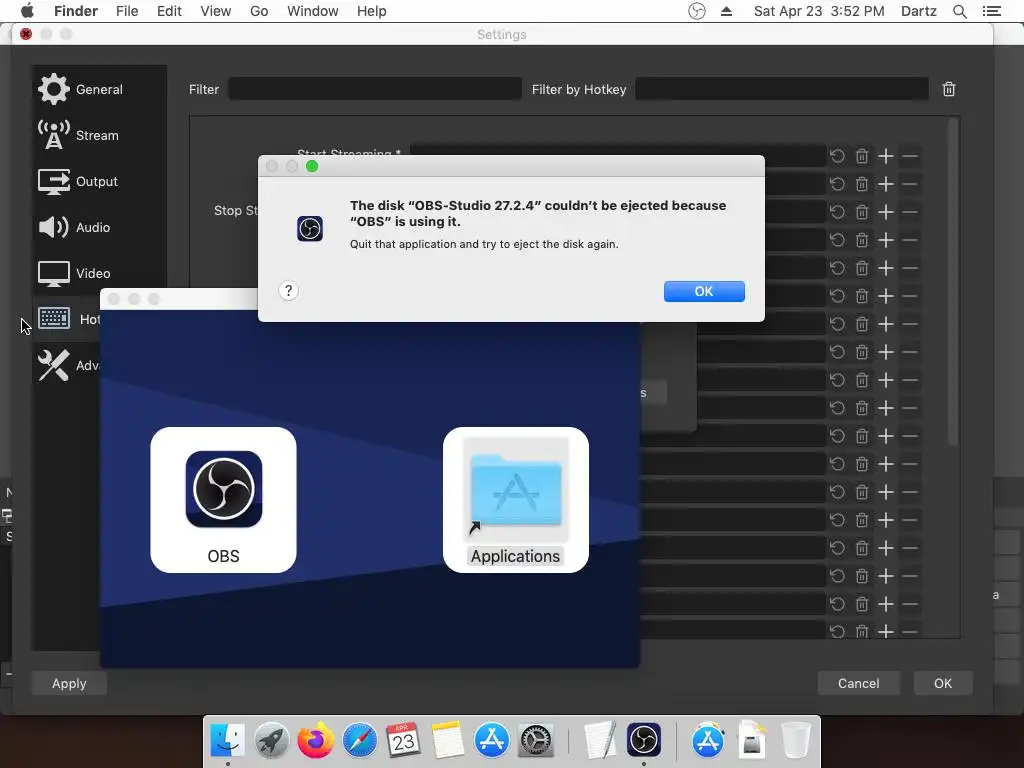Reset the Stop Streaming hotkey
Screen dimensions: 1024x768
(x=837, y=184)
